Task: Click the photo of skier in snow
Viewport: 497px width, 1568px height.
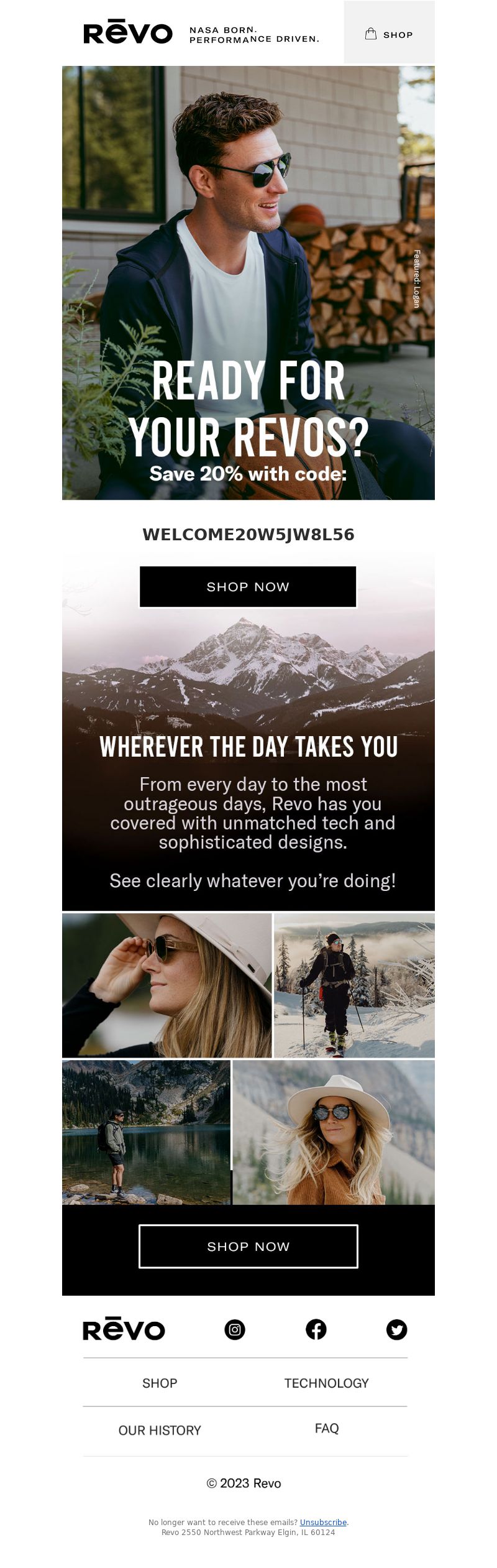Action: click(355, 985)
